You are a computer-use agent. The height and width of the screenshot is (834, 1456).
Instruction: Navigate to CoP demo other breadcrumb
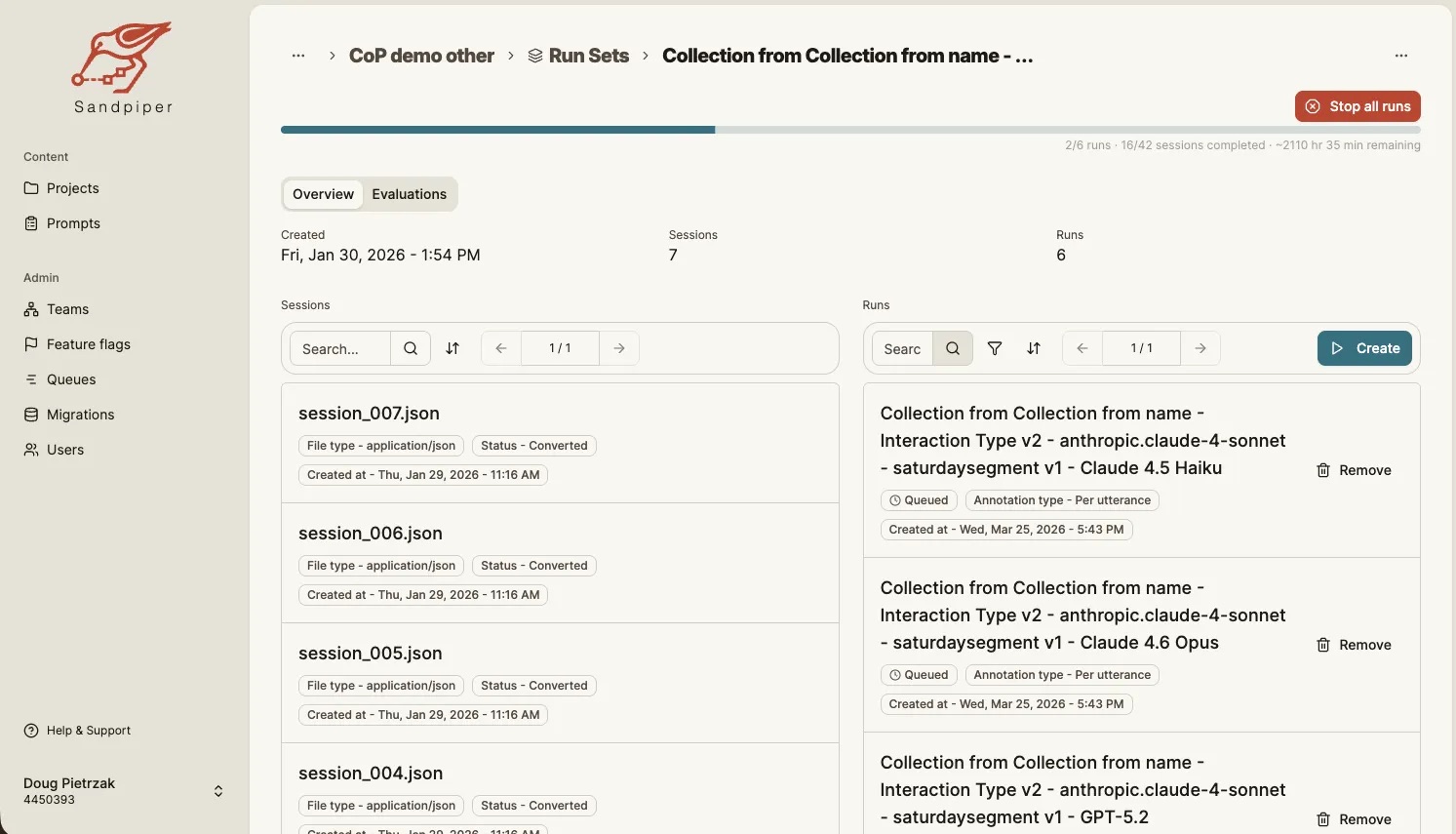pyautogui.click(x=421, y=56)
